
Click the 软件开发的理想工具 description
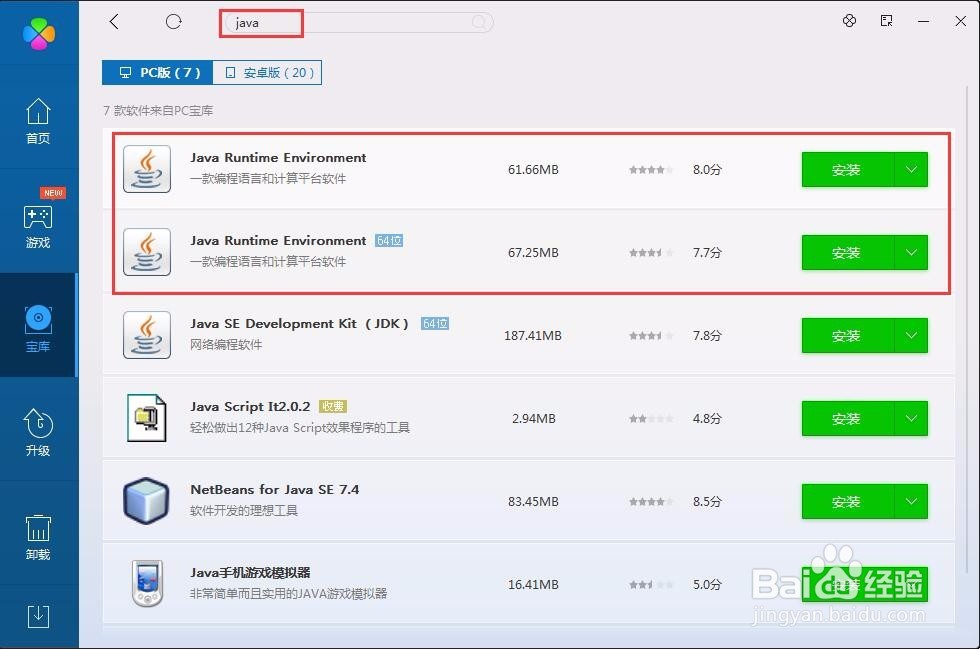[244, 511]
